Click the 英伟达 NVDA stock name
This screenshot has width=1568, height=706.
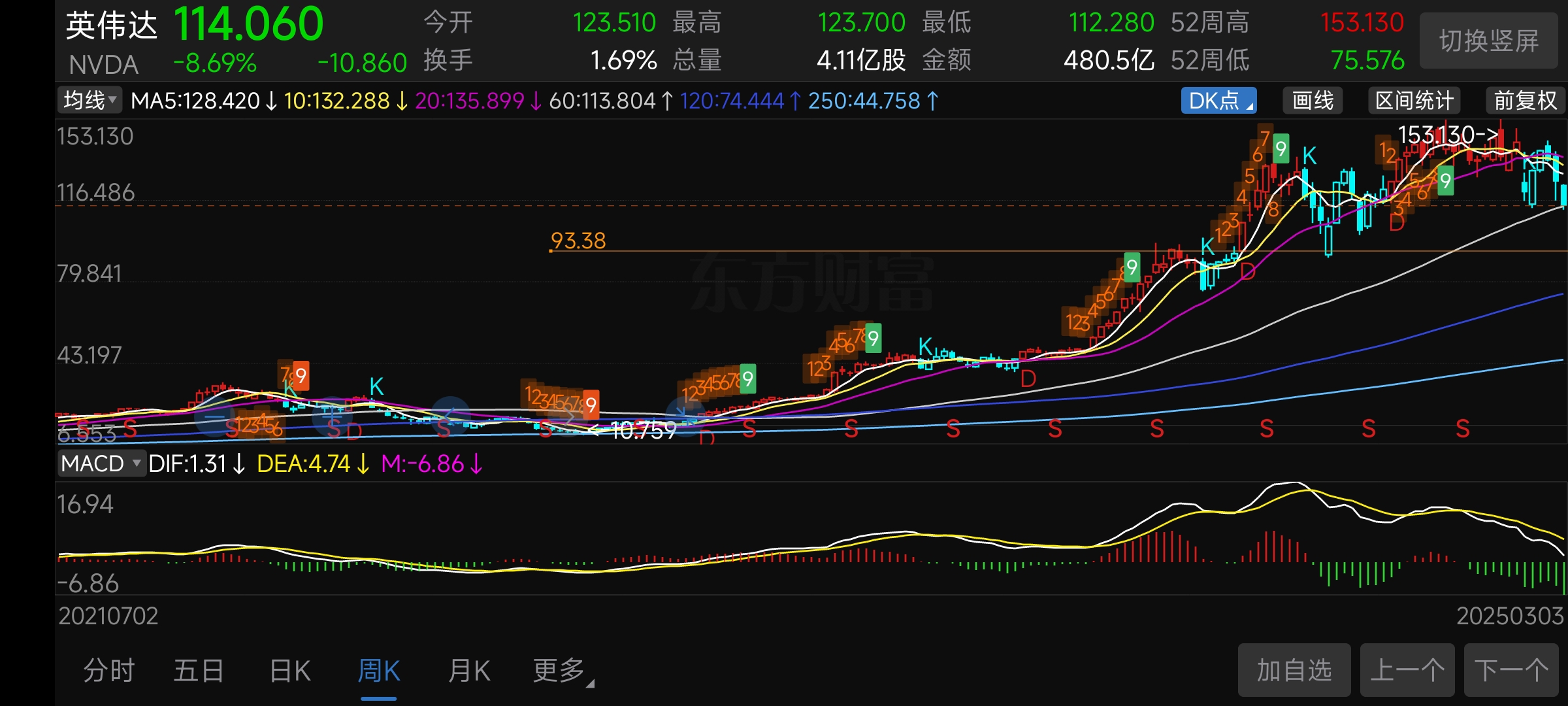point(111,26)
